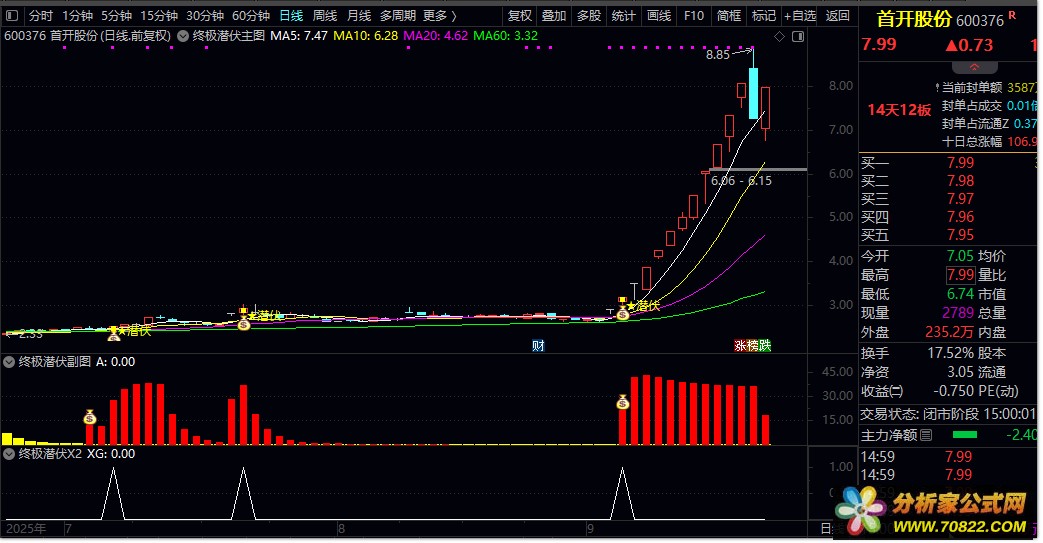The height and width of the screenshot is (543, 1043).
Task: Open F10 company info
Action: pos(694,15)
